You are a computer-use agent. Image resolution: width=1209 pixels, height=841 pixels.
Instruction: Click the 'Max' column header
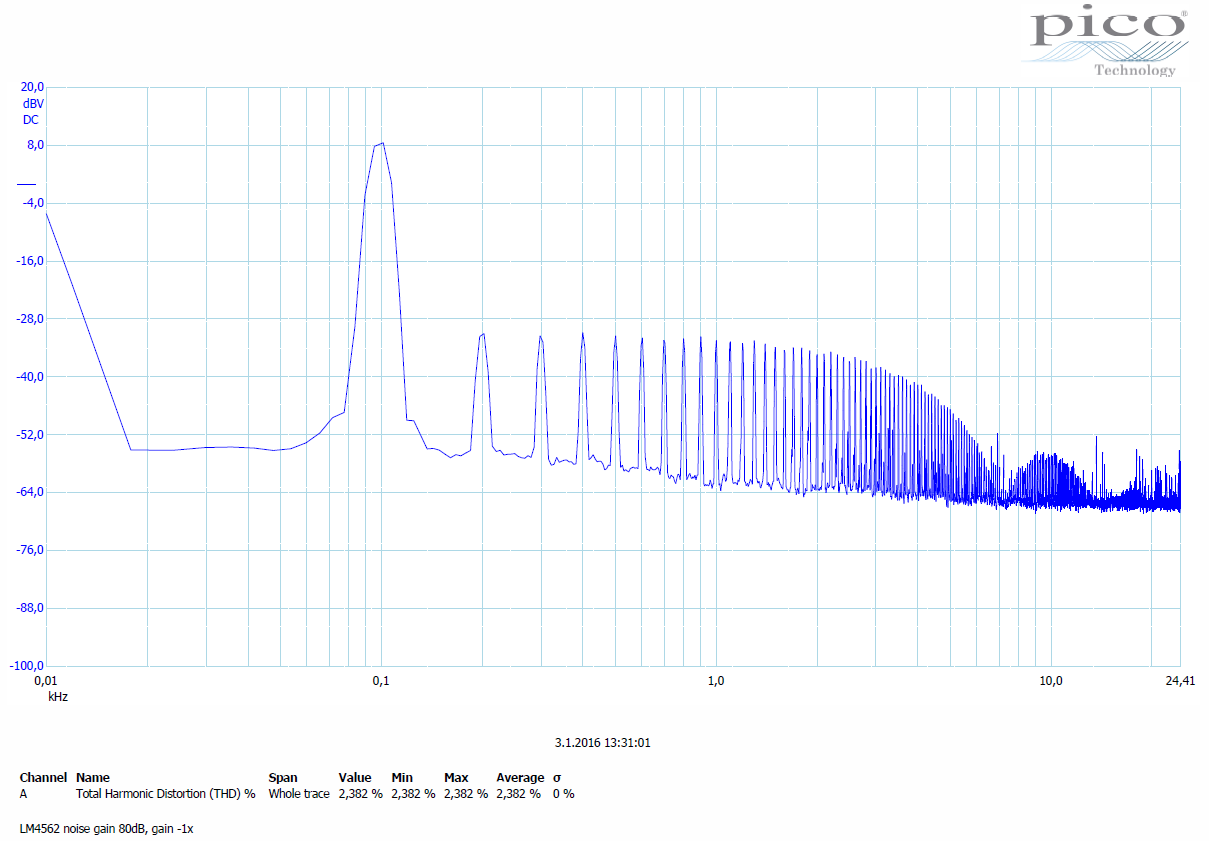click(x=456, y=777)
